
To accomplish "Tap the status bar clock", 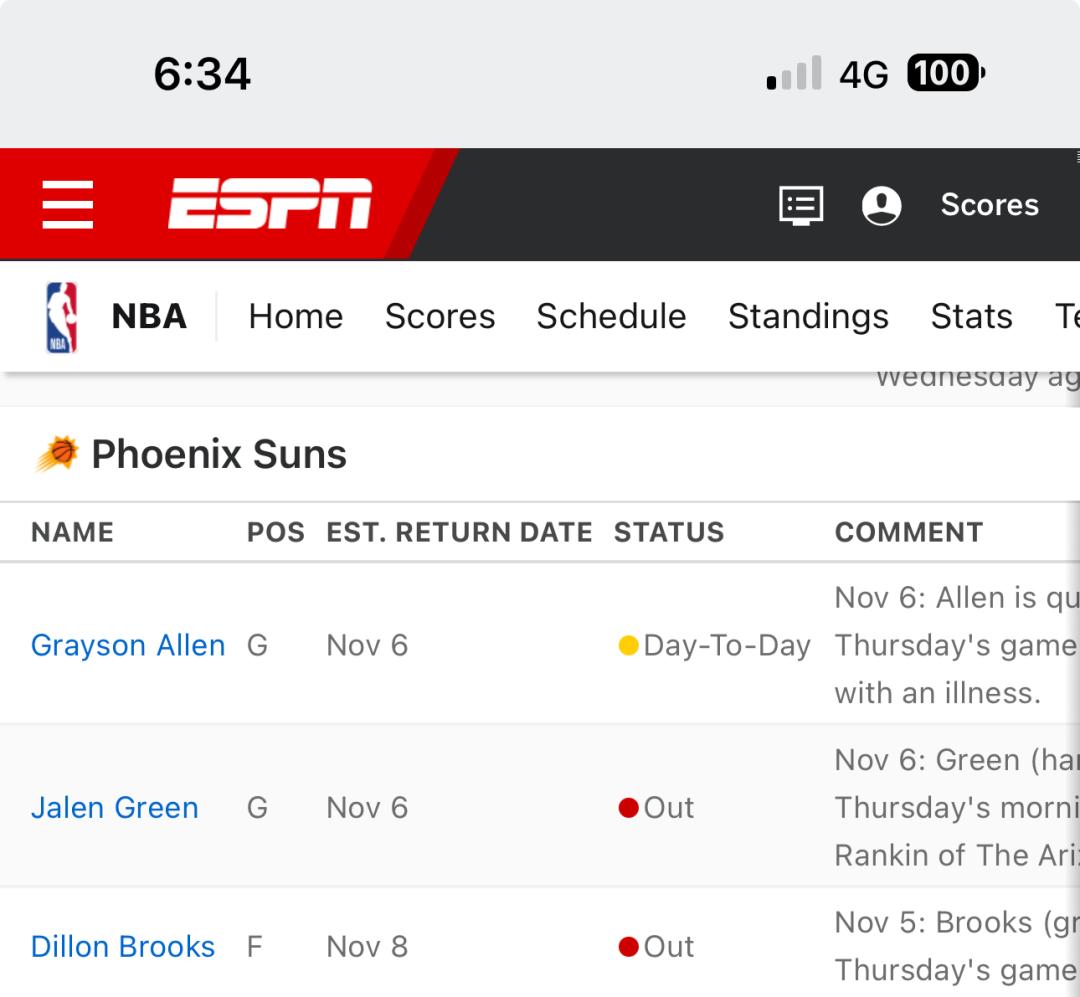I will click(x=202, y=74).
